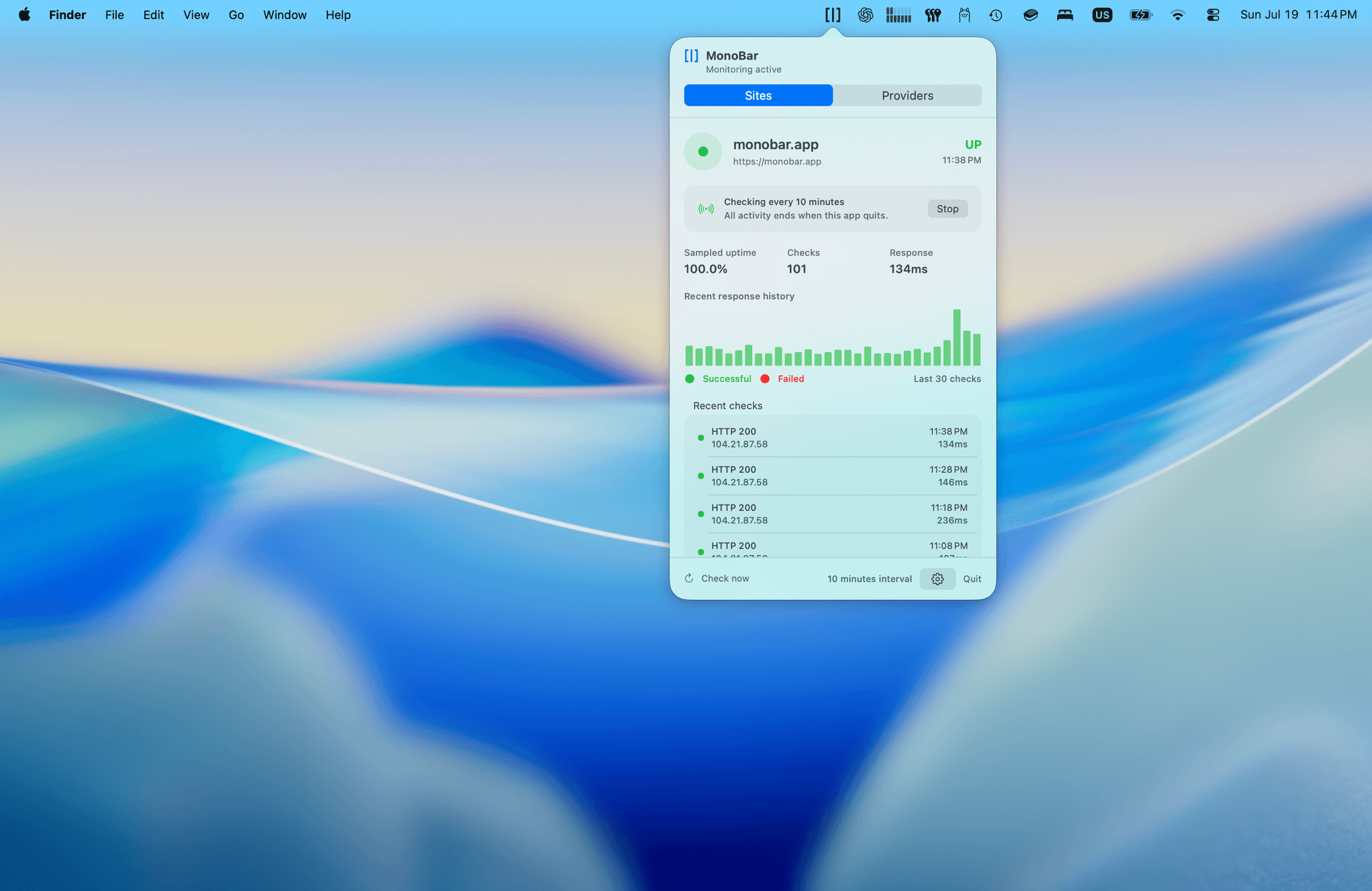
Task: Click the Recent response history heading
Action: [739, 297]
